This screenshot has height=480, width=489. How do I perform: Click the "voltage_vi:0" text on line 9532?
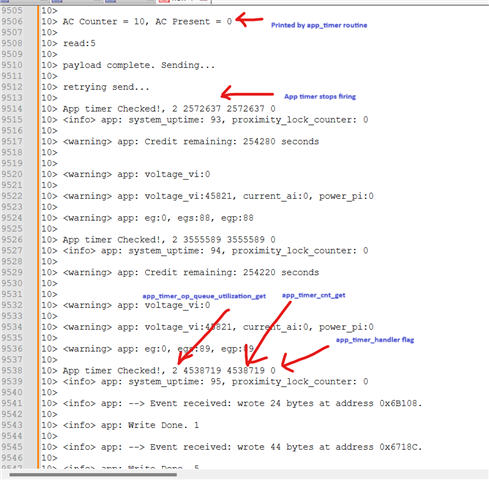[177, 305]
